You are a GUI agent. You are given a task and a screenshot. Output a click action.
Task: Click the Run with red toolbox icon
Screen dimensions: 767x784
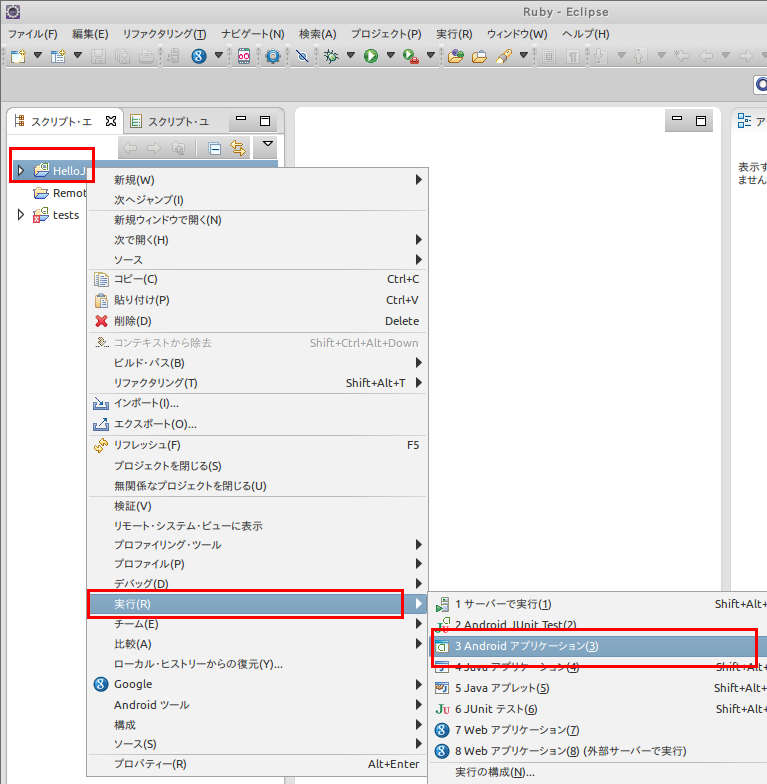tap(410, 56)
